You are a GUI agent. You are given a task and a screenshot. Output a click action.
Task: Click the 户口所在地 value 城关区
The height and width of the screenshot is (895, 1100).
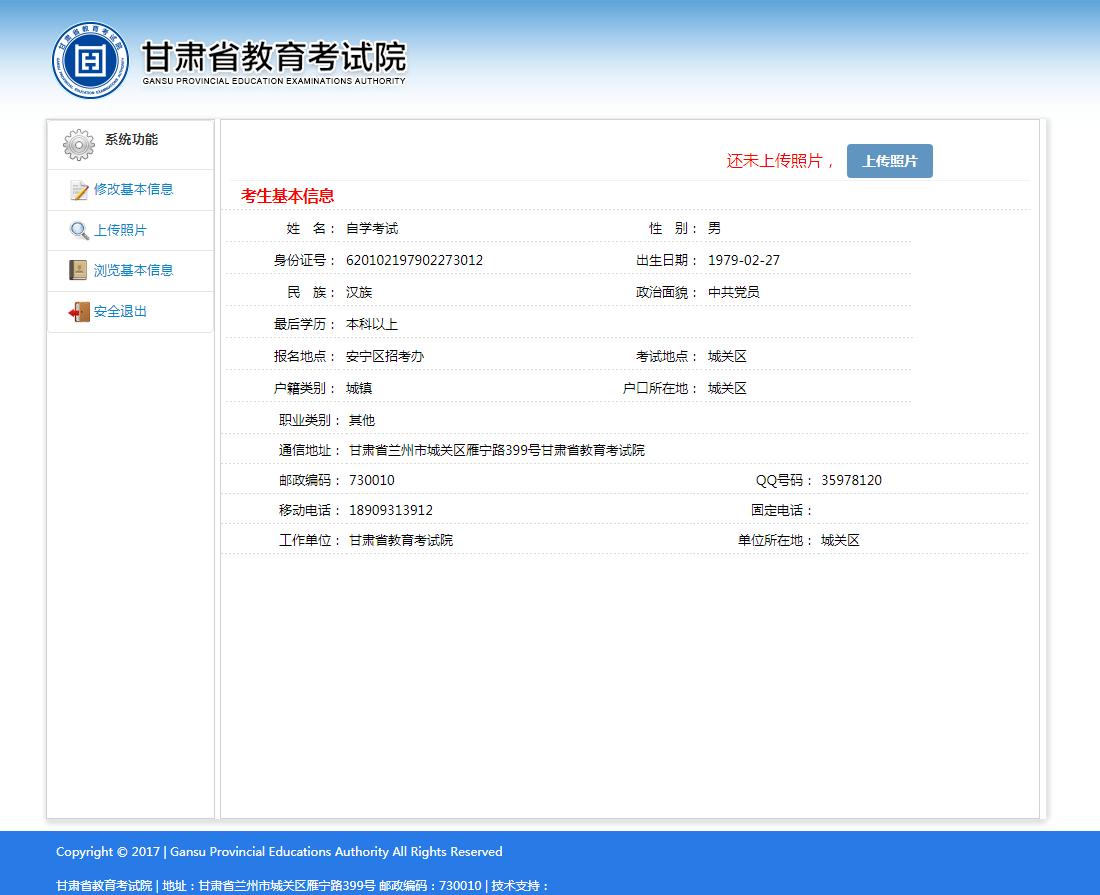(x=727, y=388)
